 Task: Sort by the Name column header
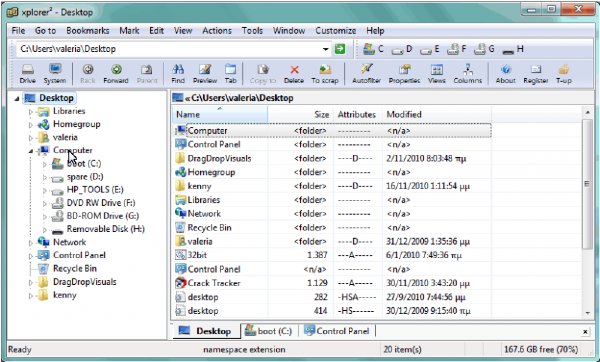tap(220, 114)
